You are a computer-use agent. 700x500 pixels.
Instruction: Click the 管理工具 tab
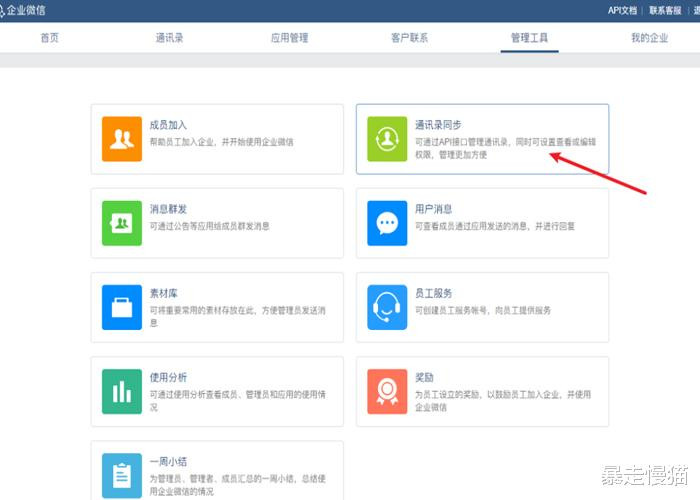tap(529, 38)
